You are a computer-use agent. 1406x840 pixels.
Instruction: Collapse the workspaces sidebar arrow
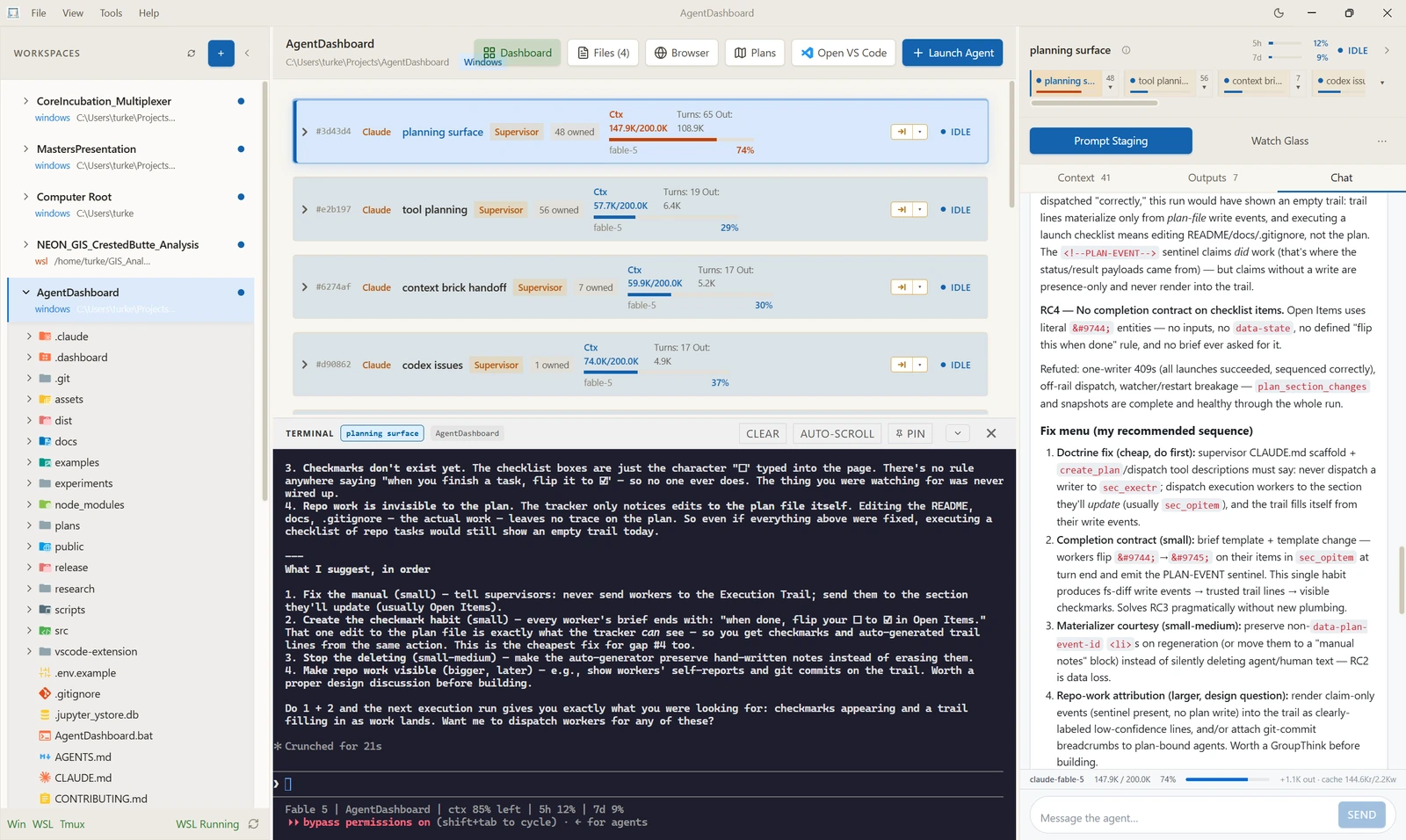(x=247, y=54)
